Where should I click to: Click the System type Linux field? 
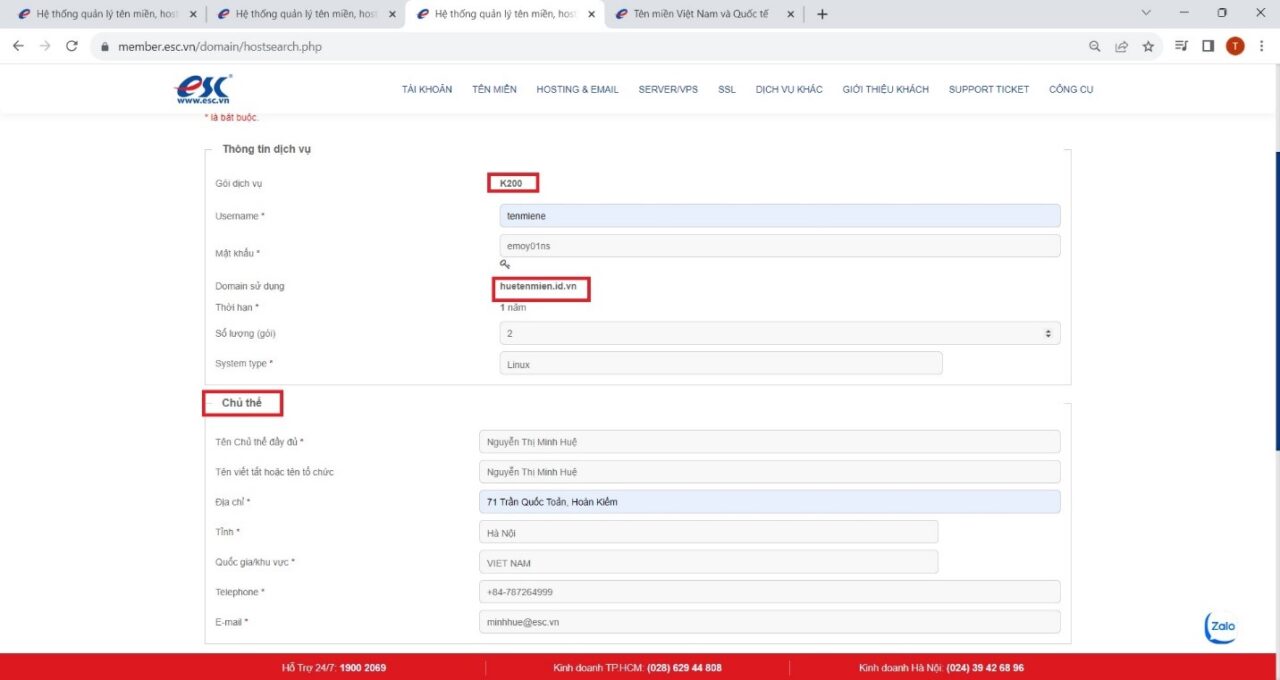tap(721, 364)
